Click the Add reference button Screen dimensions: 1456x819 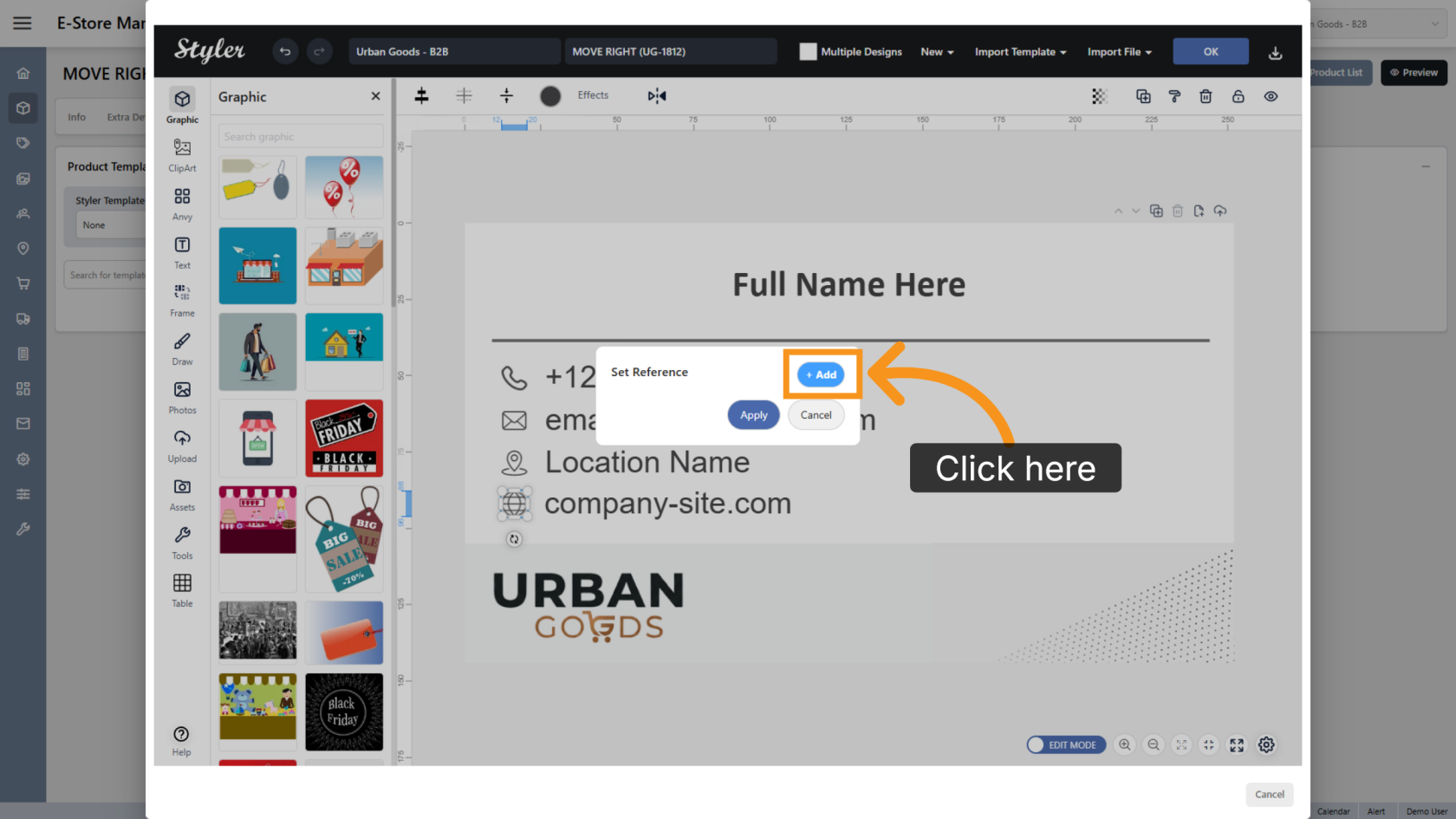821,374
